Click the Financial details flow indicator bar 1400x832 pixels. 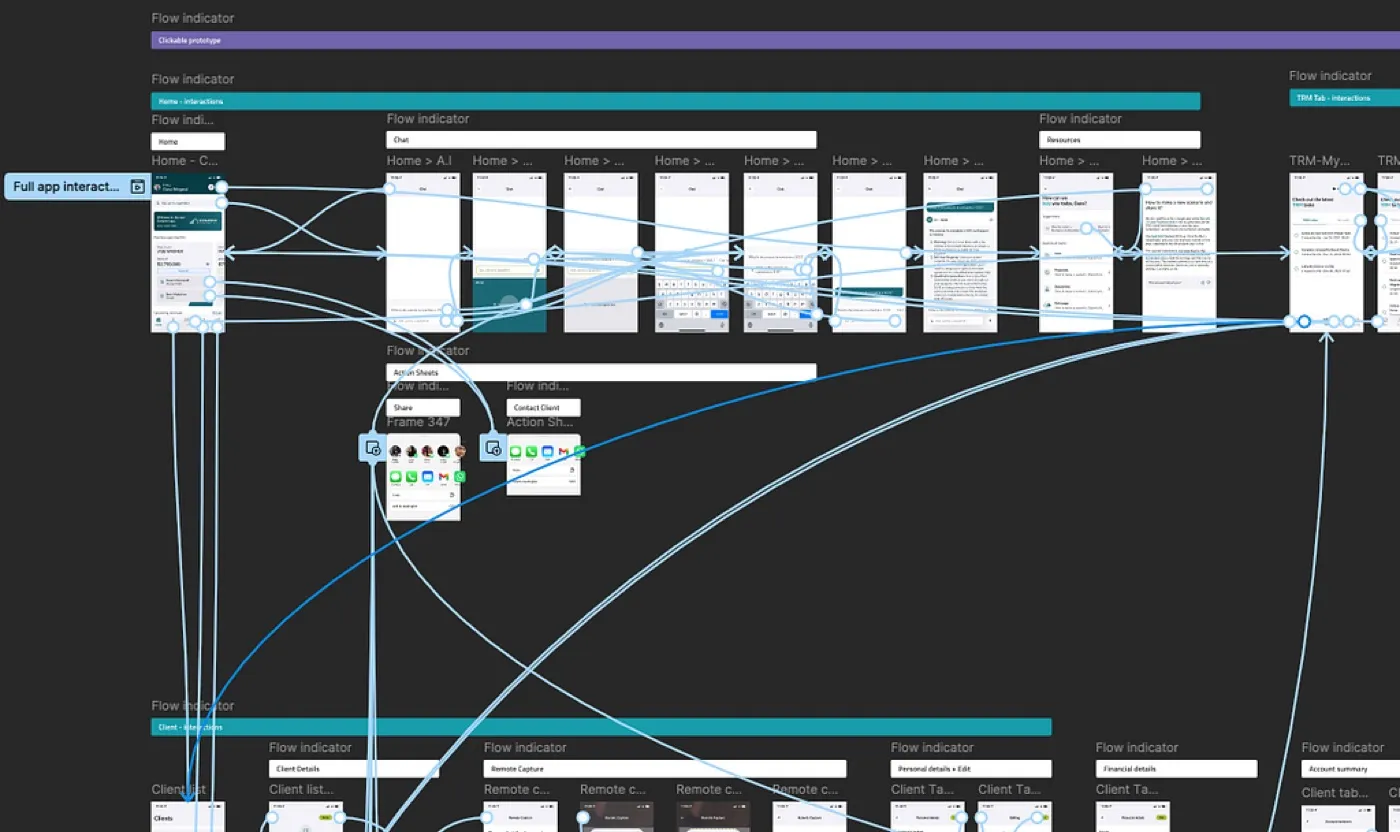[1176, 769]
